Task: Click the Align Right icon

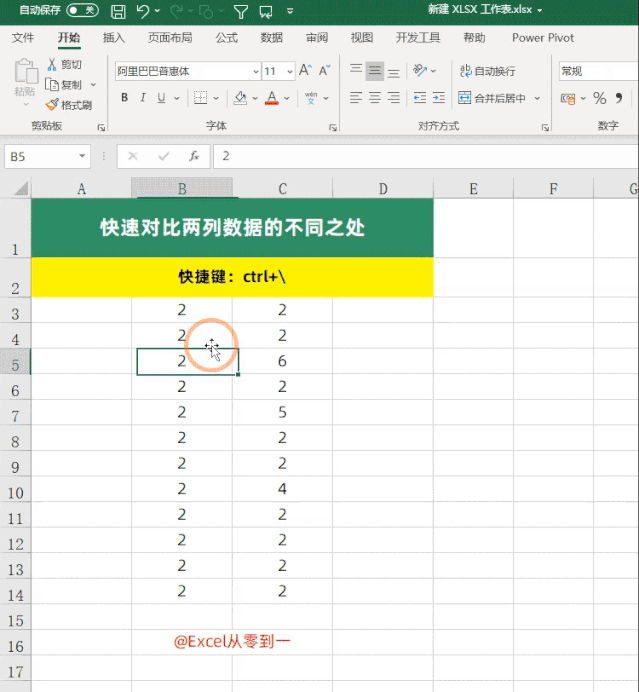Action: coord(394,98)
